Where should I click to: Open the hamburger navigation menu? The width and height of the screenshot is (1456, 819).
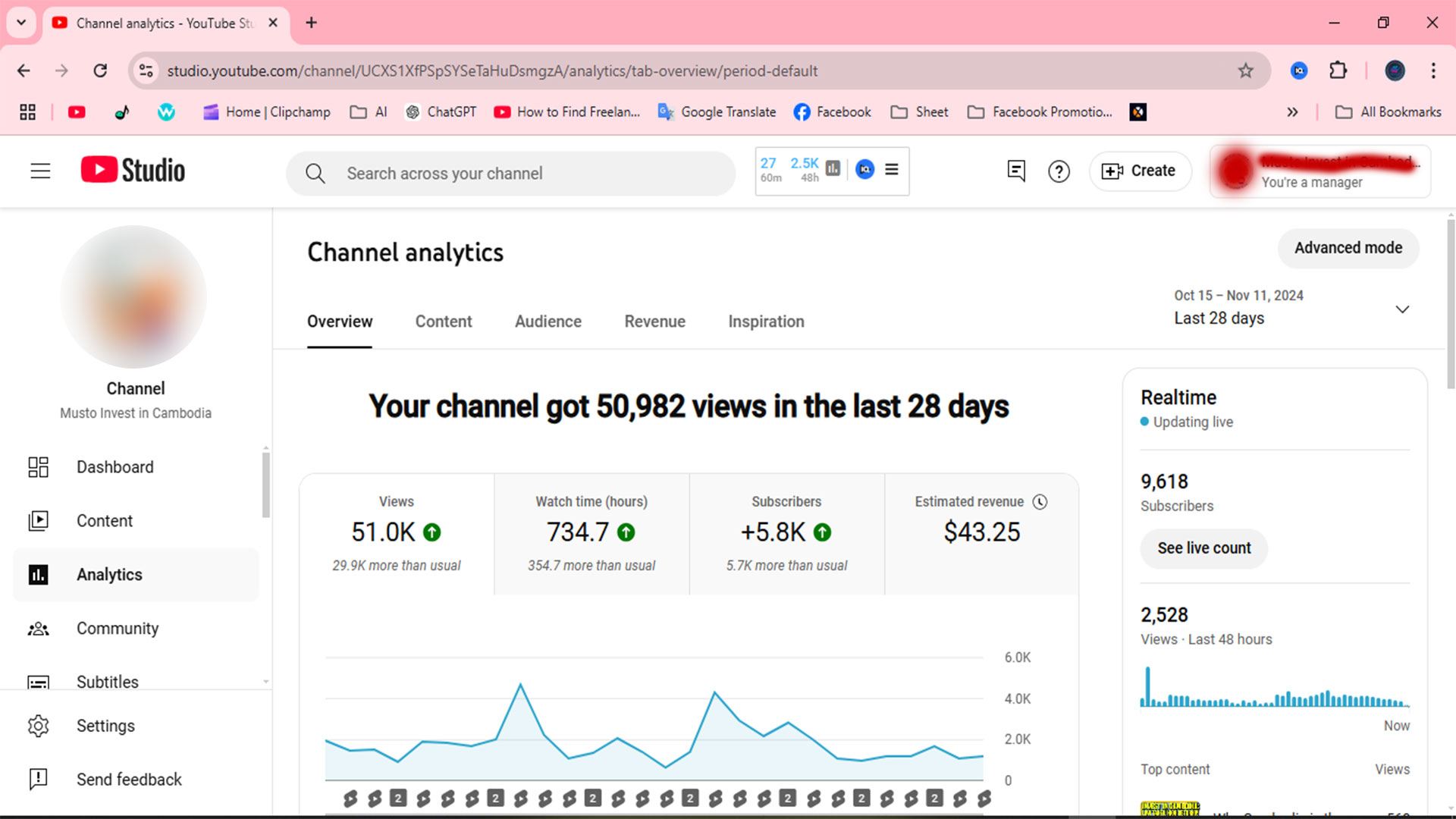tap(40, 171)
